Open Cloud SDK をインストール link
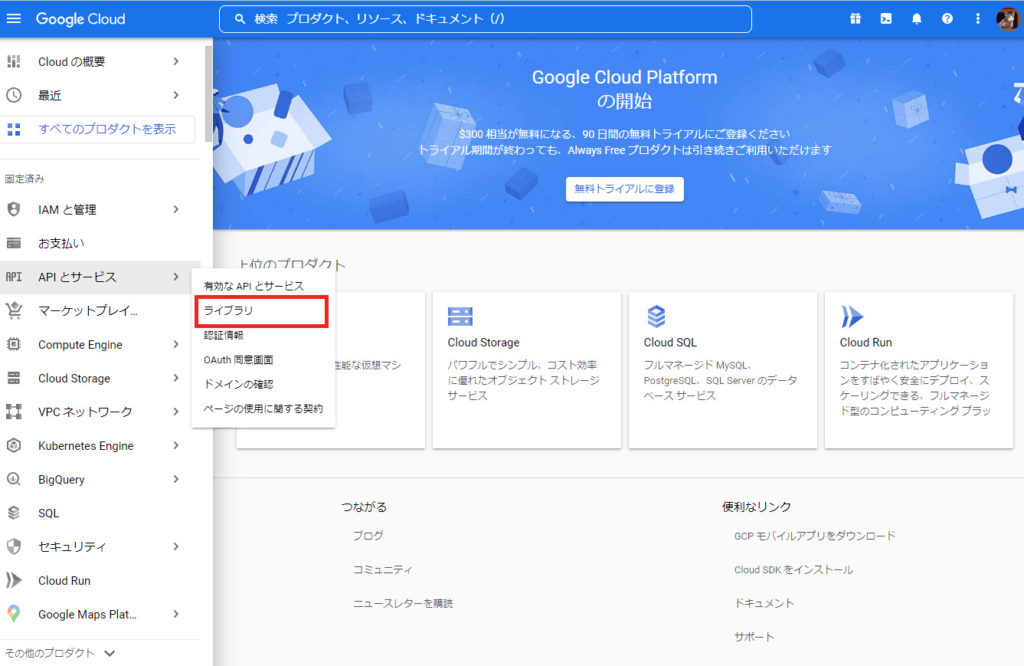 793,569
